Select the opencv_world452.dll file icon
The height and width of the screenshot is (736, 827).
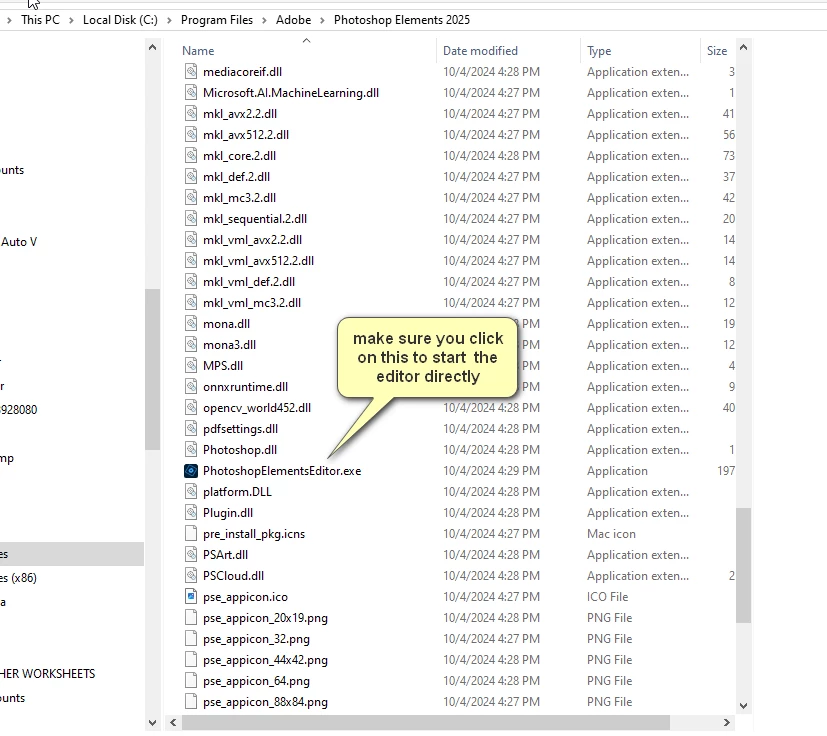[191, 407]
